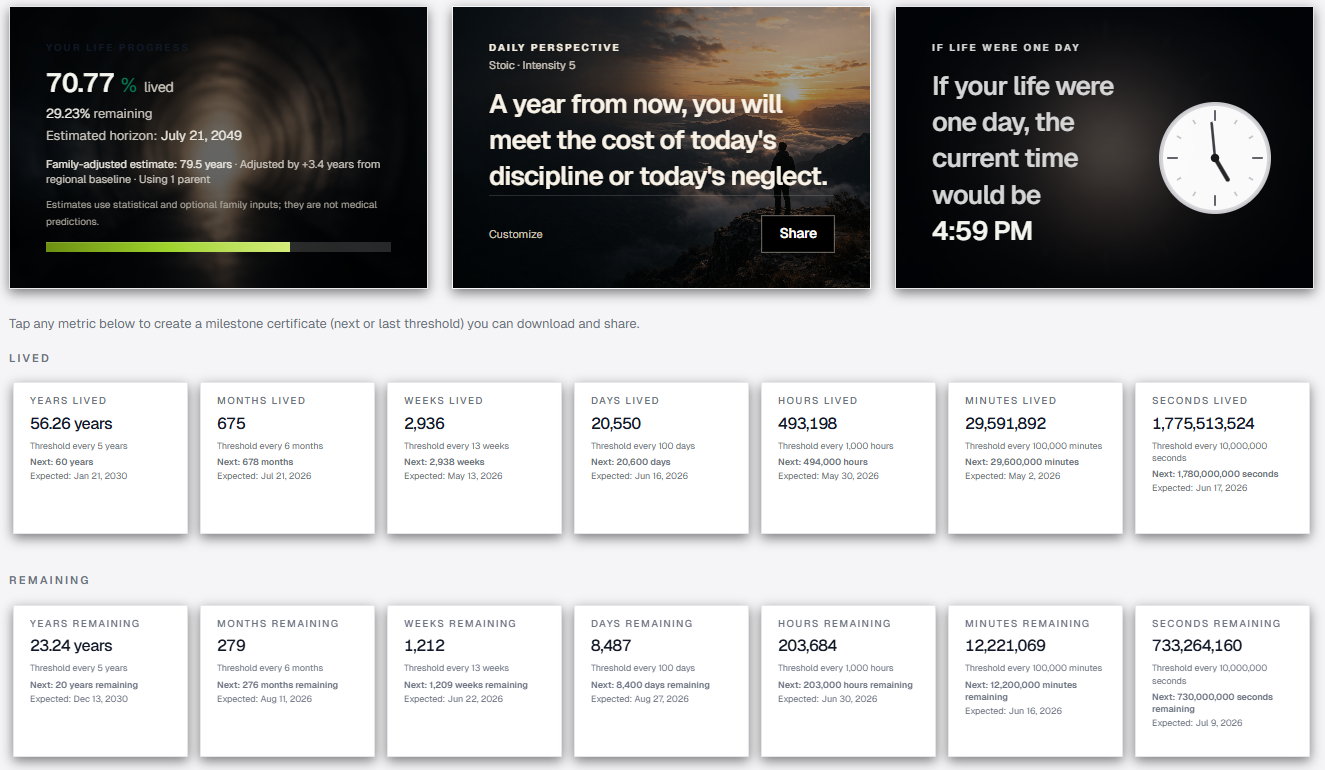This screenshot has width=1325, height=770.
Task: Open the Months Lived metric card
Action: 287,458
